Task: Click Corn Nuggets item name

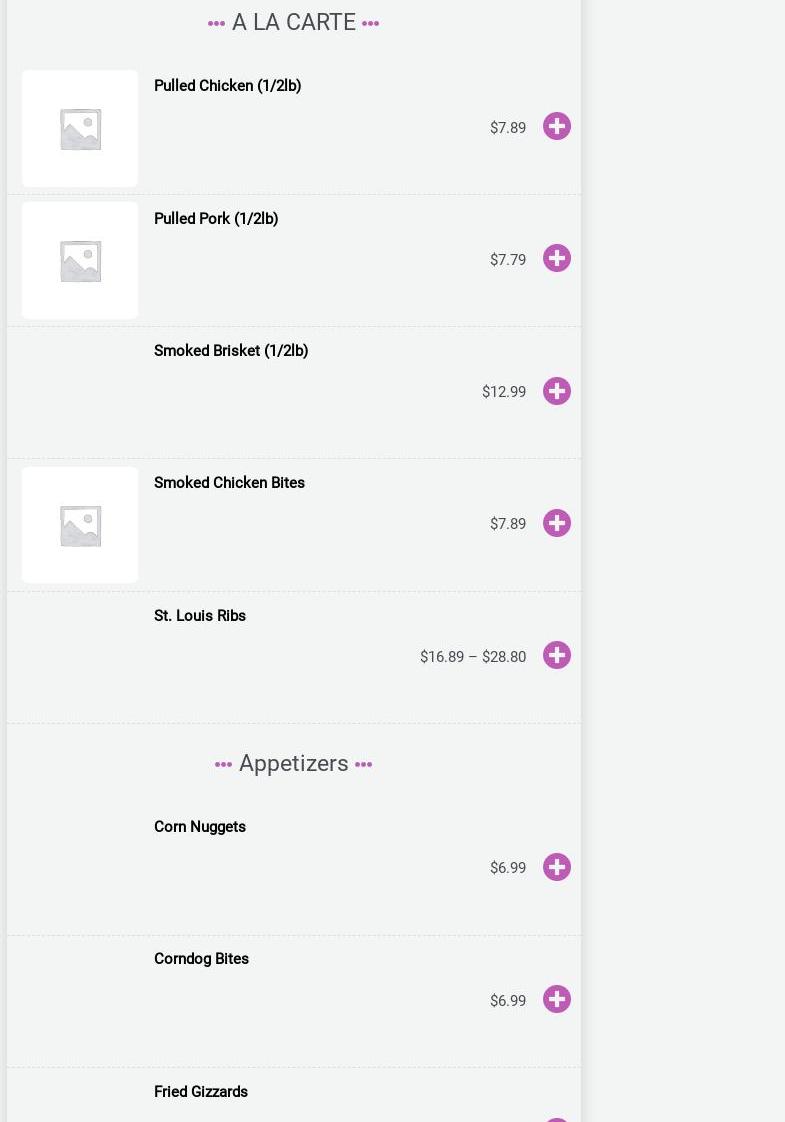Action: [200, 827]
